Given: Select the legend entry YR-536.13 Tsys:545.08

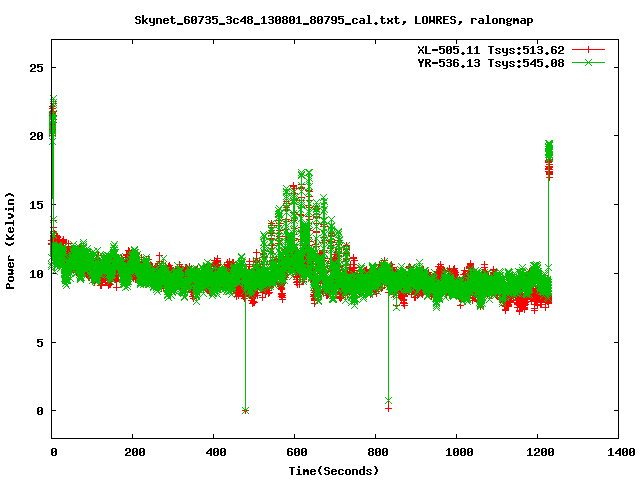Looking at the screenshot, I should 491,63.
